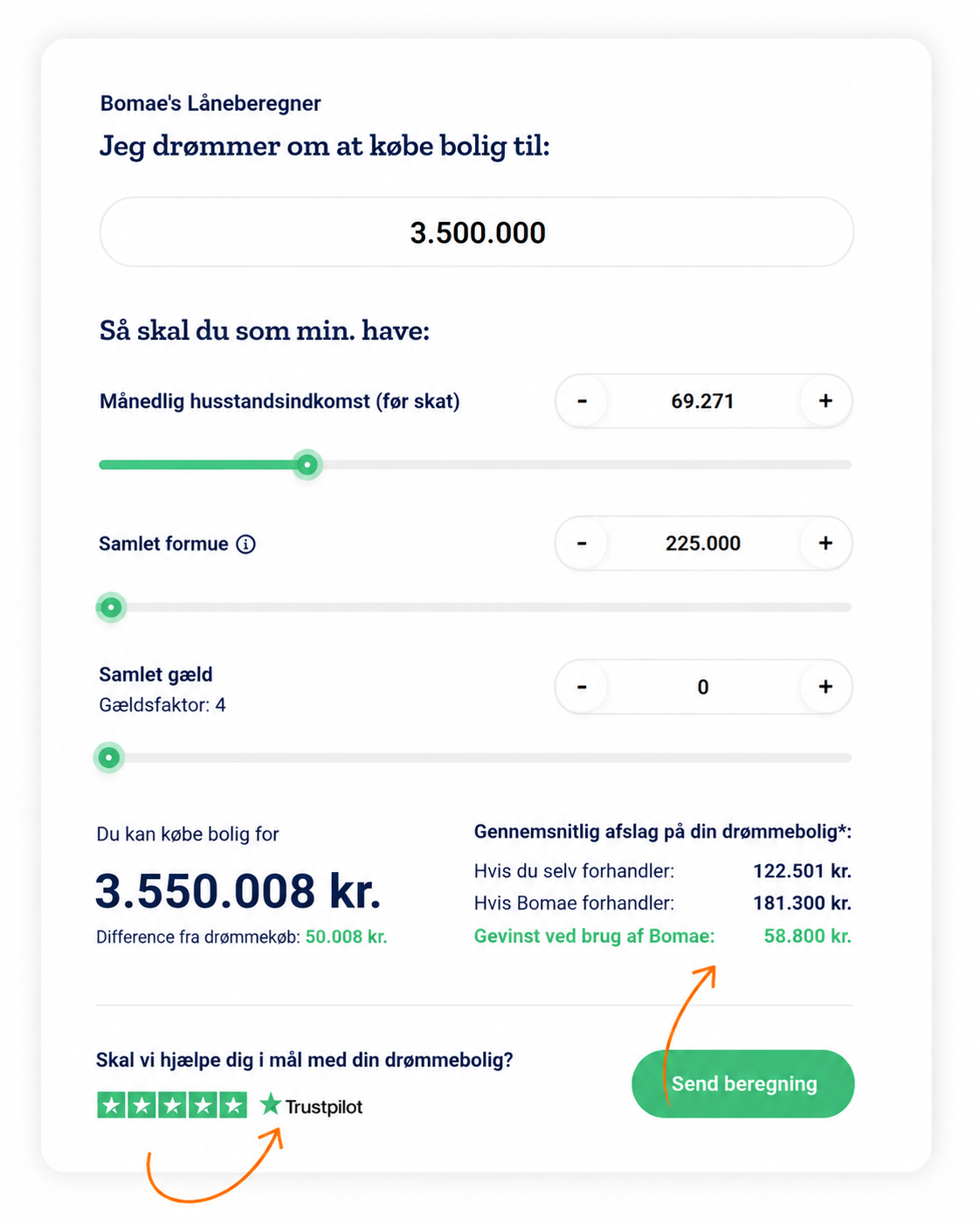Viewport: 980px width, 1225px height.
Task: Open the Trustpilot logo link
Action: (312, 1106)
